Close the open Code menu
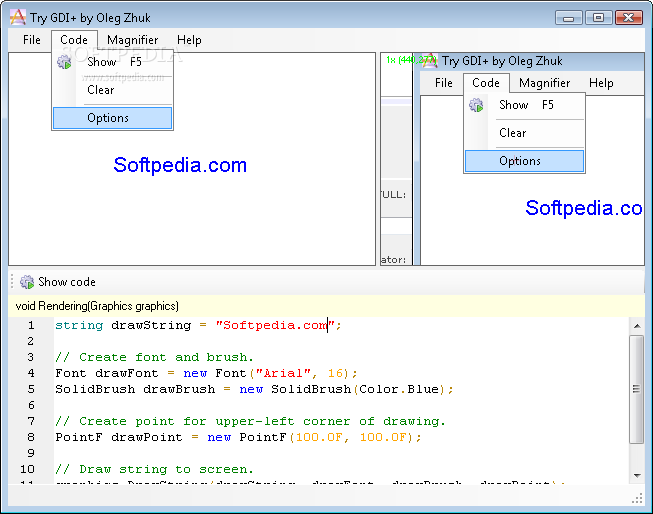The height and width of the screenshot is (514, 653). (x=74, y=40)
